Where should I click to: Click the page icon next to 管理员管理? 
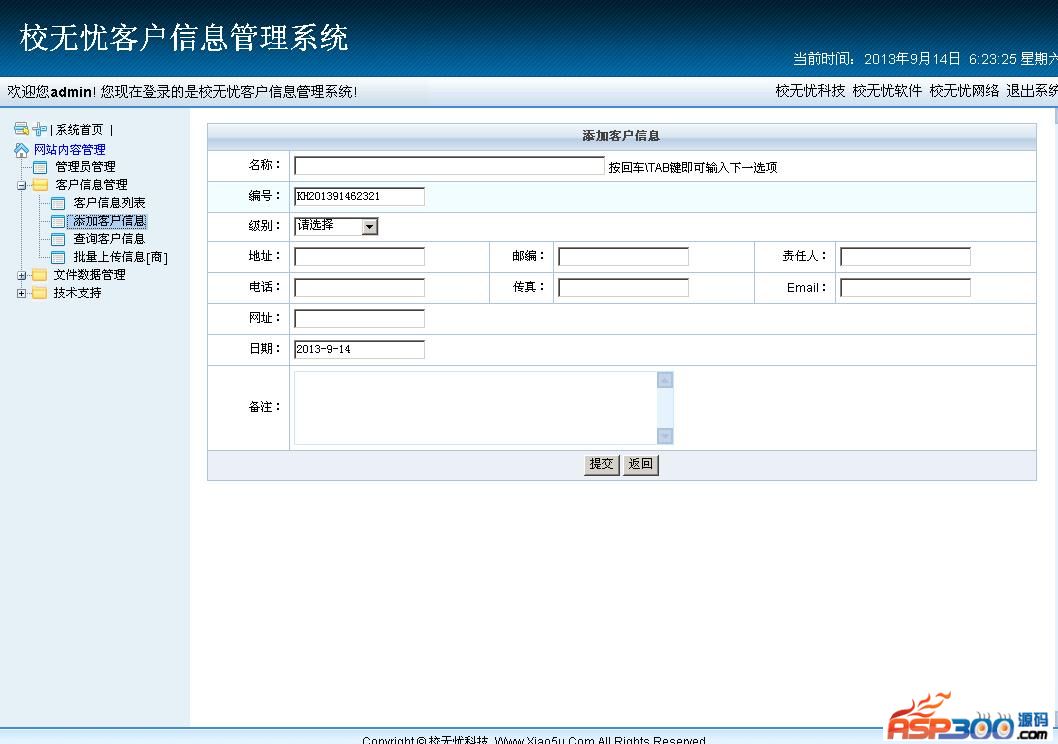point(40,167)
